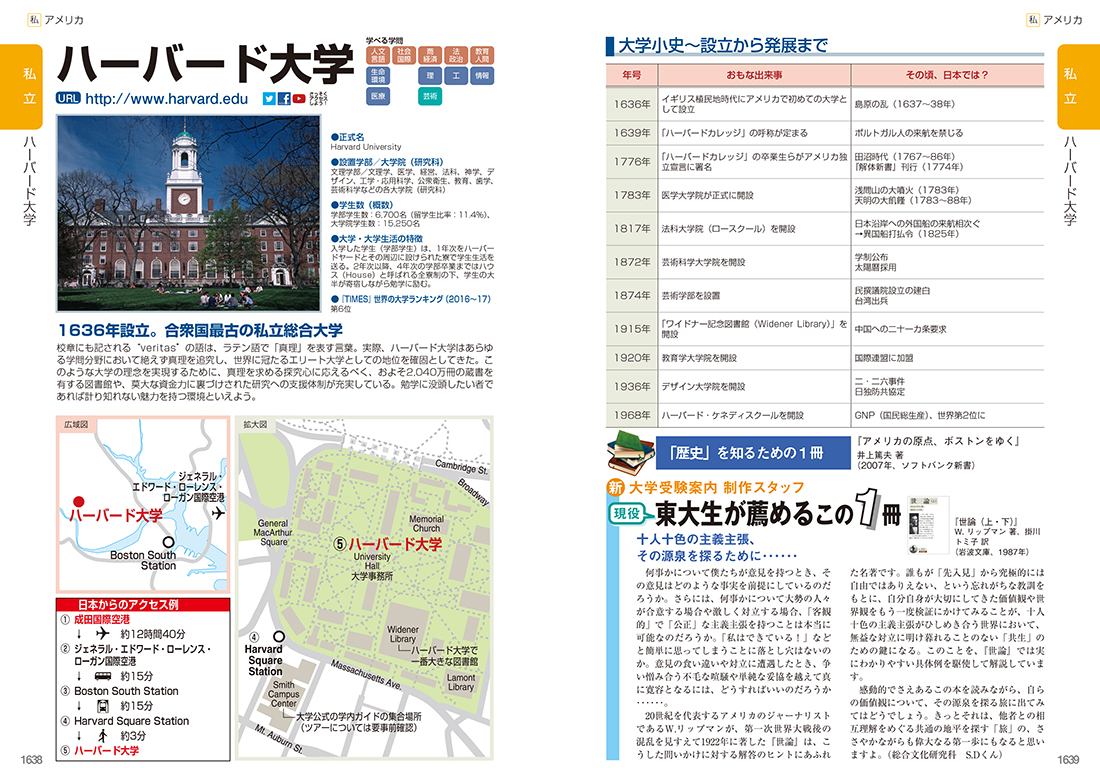Click the Boston South Station circle marker
Screen dimensions: 1100x768
(x=168, y=541)
